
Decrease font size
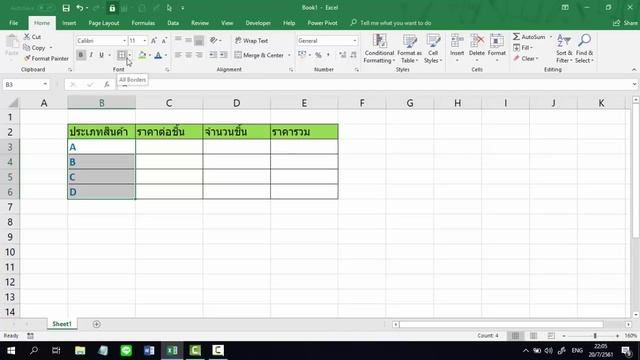(x=164, y=41)
